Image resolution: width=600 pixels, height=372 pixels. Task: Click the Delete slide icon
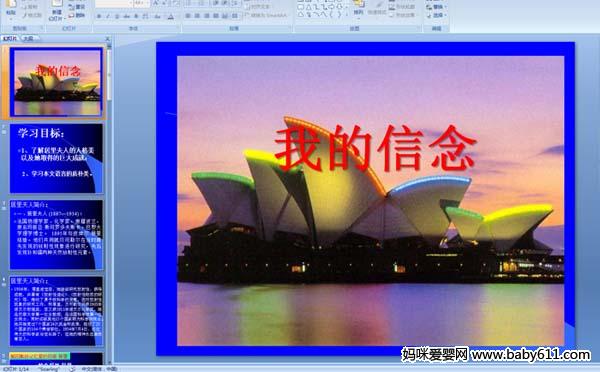[77, 15]
